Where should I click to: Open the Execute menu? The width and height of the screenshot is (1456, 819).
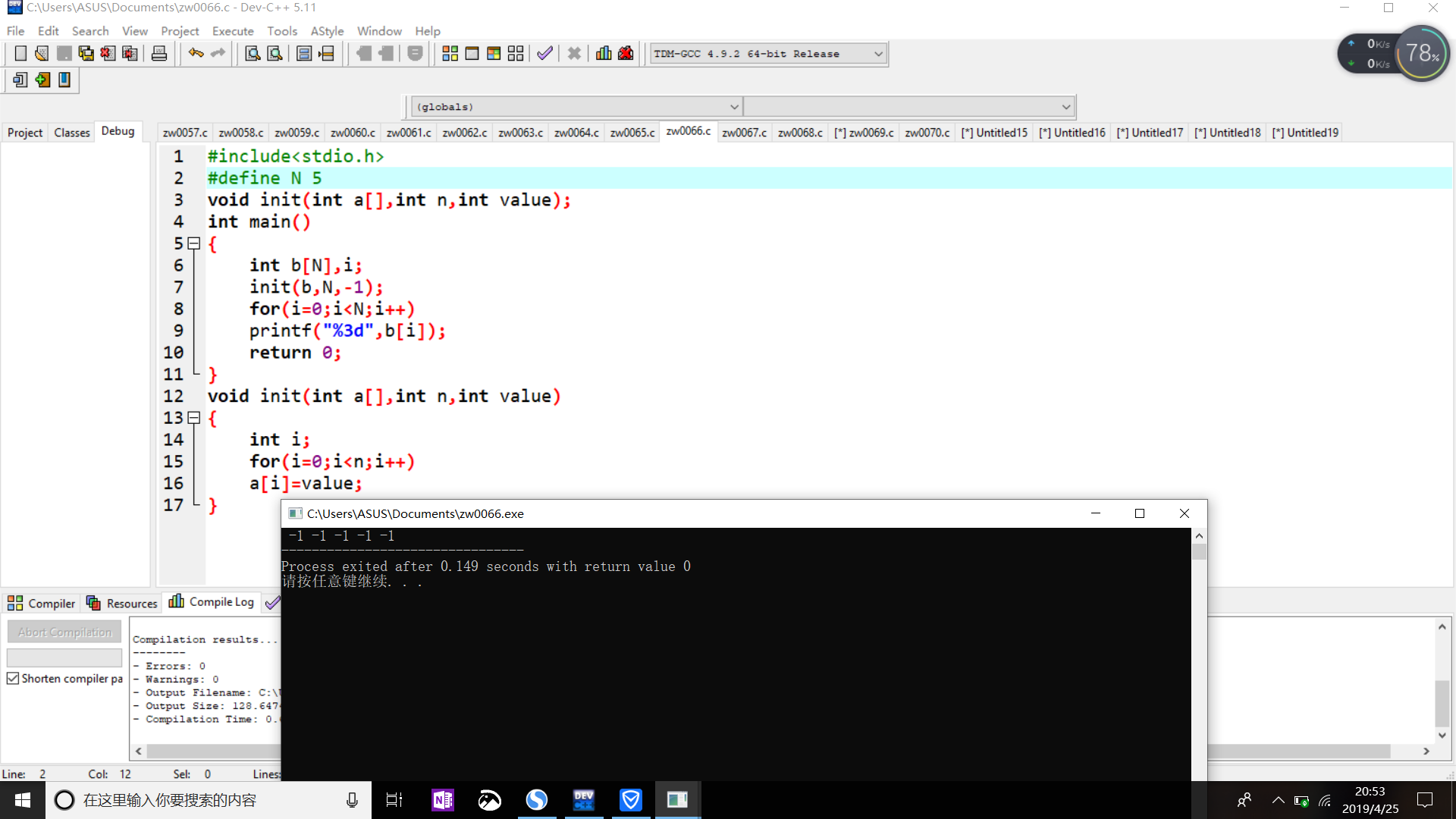point(232,31)
